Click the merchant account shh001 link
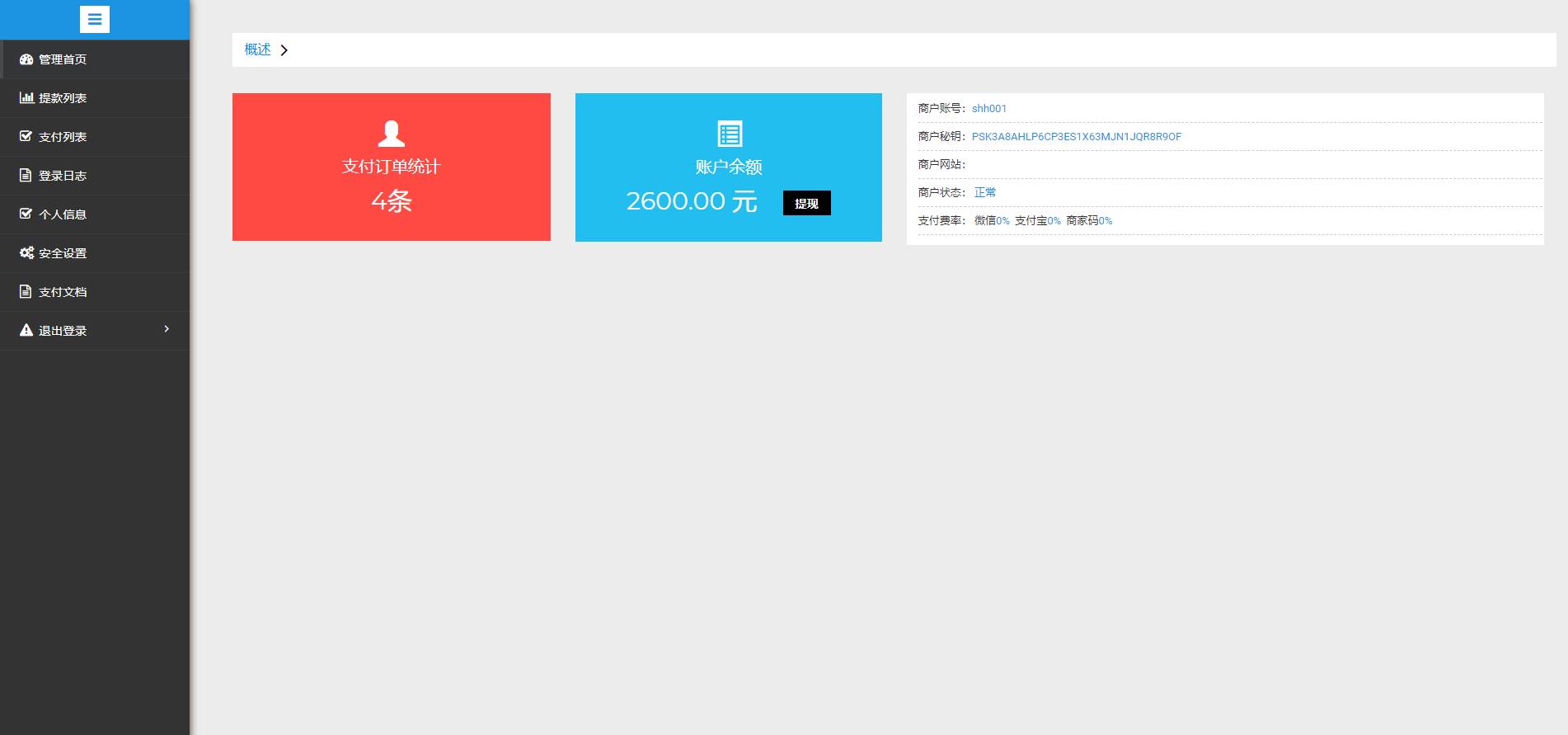 click(988, 109)
